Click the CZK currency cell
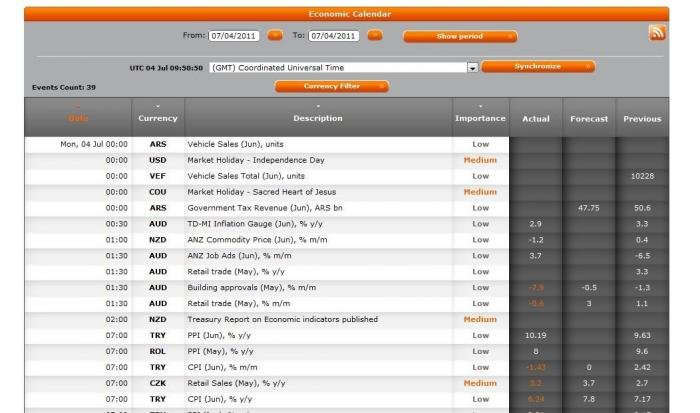 [158, 384]
